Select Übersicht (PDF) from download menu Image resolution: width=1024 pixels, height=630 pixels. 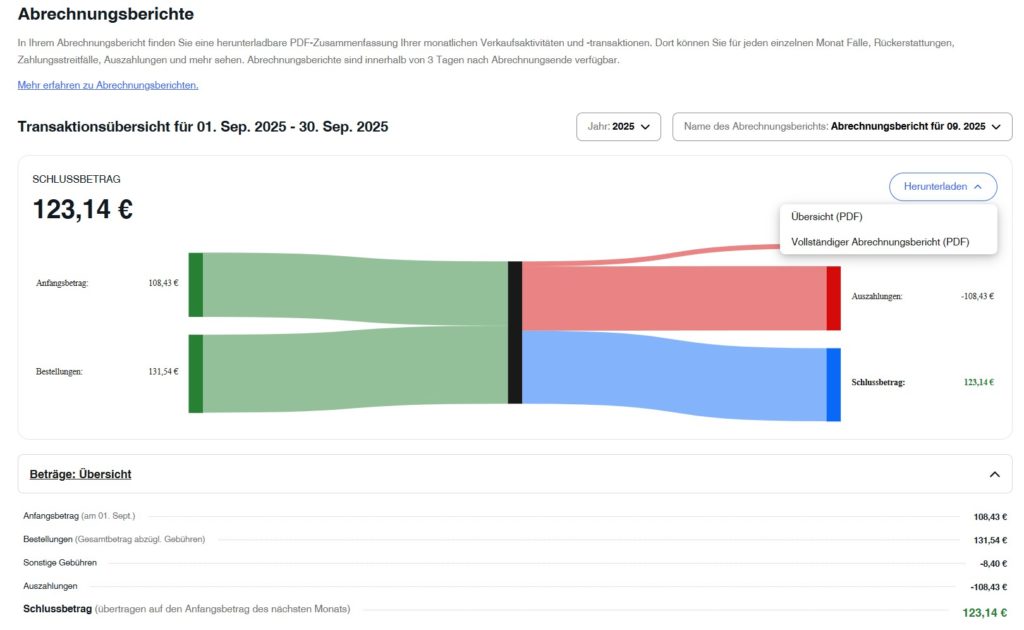click(827, 217)
